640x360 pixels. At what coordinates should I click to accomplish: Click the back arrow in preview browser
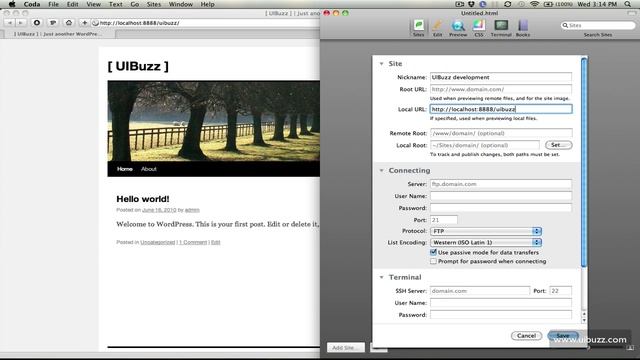click(x=10, y=23)
